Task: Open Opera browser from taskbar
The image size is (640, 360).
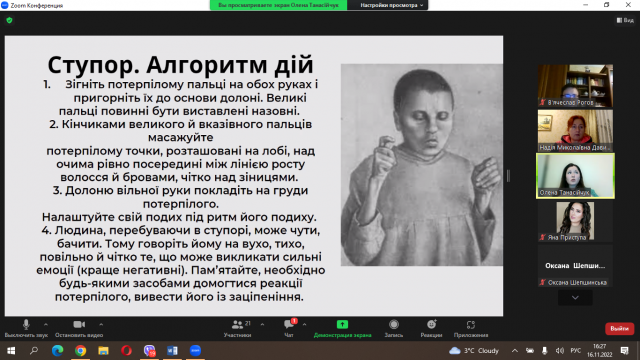Action: point(127,351)
